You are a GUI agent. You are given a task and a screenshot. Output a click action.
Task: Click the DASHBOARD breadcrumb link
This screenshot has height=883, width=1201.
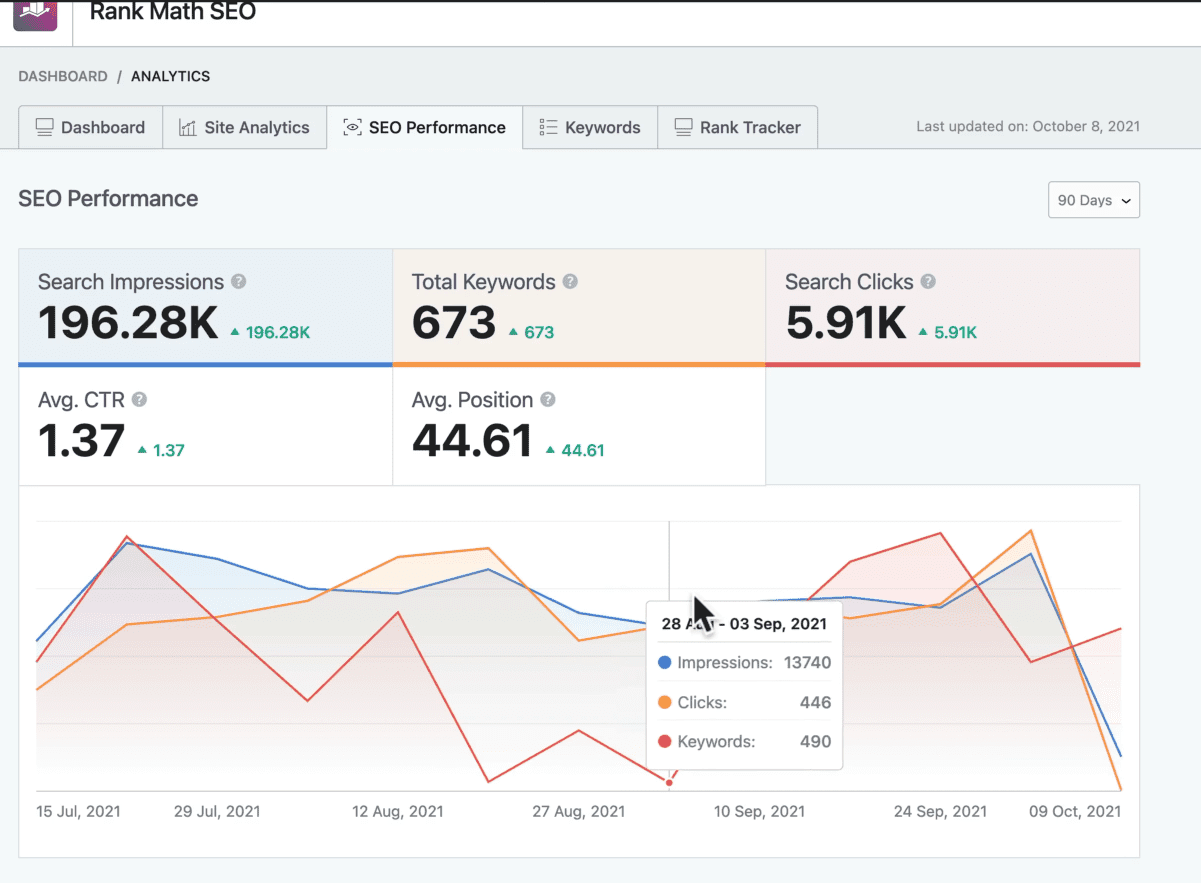click(x=63, y=76)
